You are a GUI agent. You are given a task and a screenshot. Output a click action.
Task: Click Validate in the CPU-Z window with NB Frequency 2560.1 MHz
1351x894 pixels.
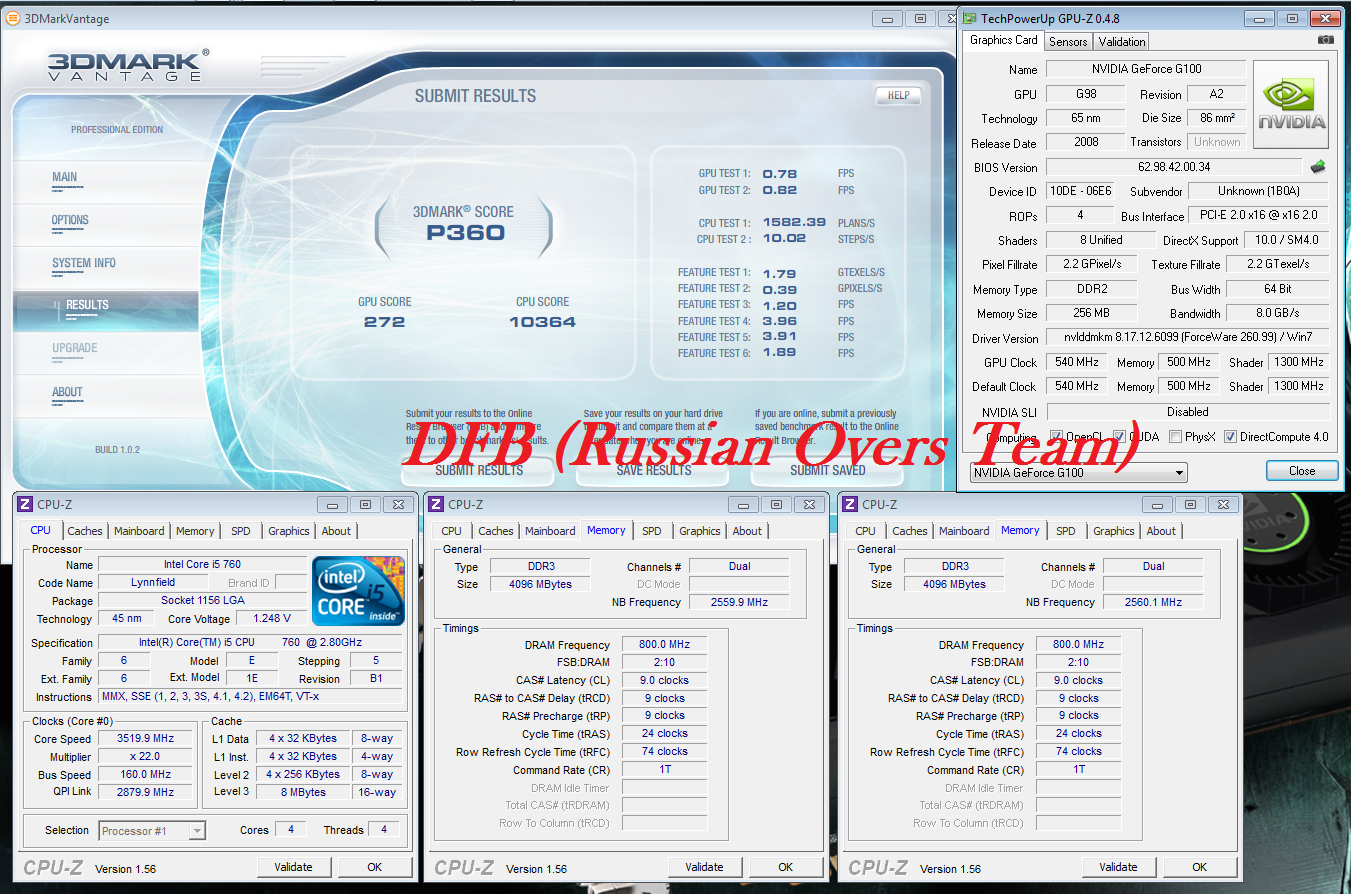click(1119, 867)
